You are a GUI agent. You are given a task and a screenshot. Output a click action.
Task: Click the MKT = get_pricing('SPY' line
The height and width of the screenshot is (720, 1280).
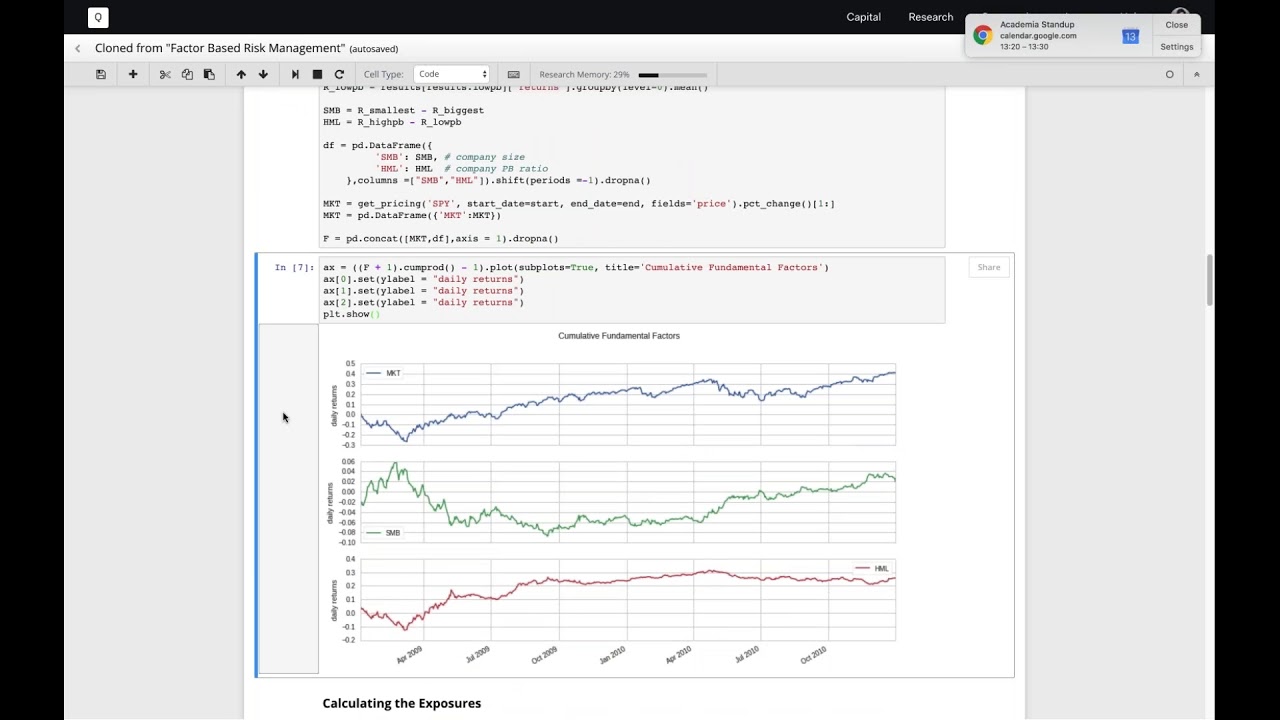[x=578, y=203]
